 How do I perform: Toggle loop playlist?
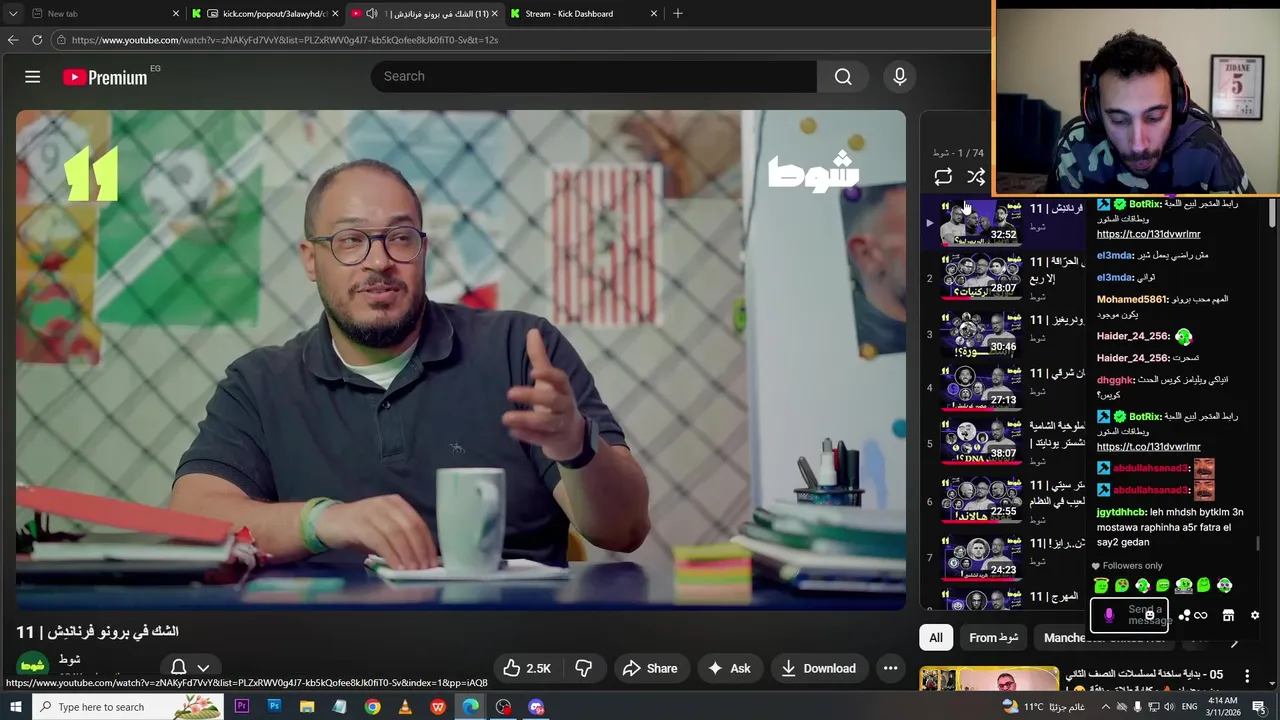943,177
